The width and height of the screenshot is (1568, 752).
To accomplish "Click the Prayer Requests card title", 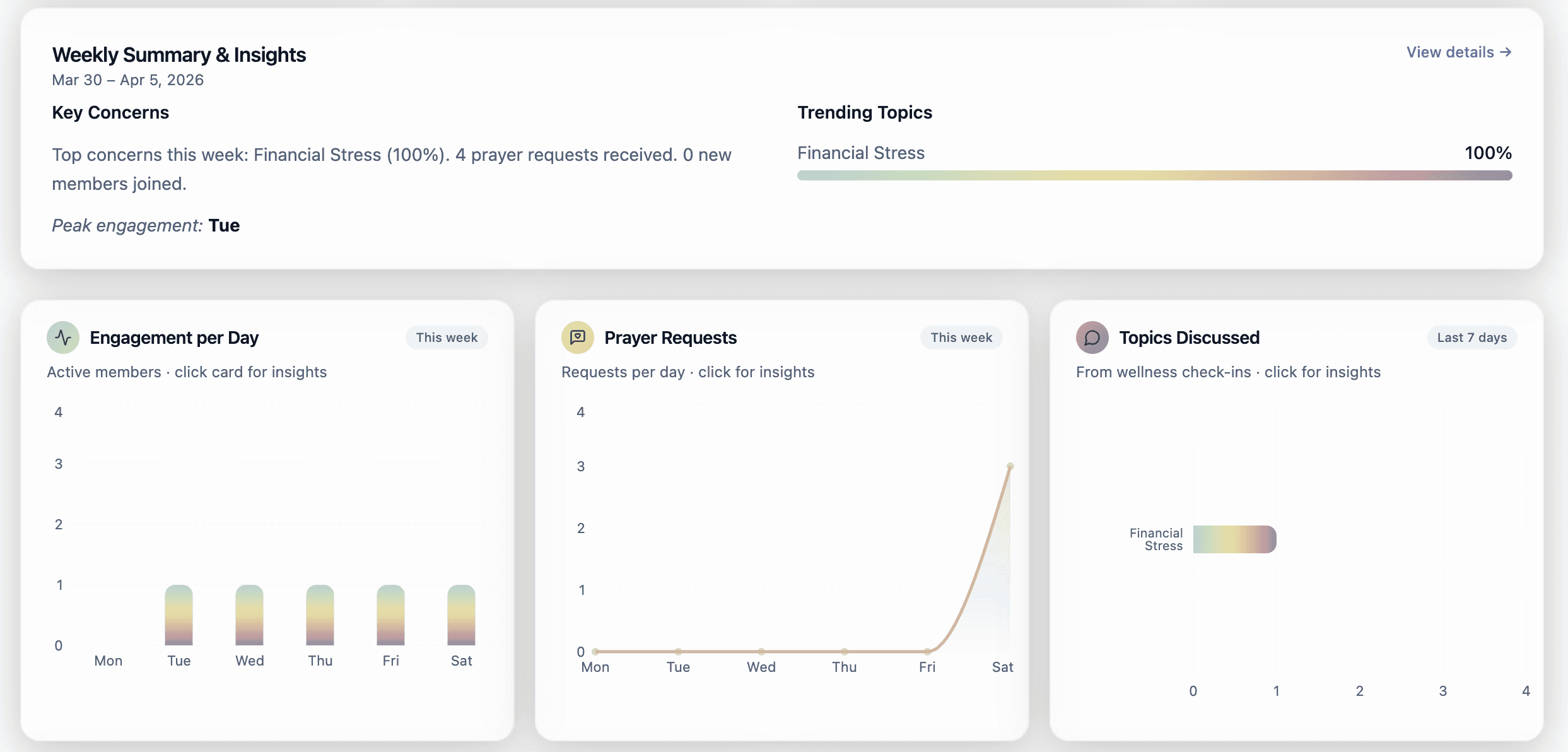I will 670,338.
